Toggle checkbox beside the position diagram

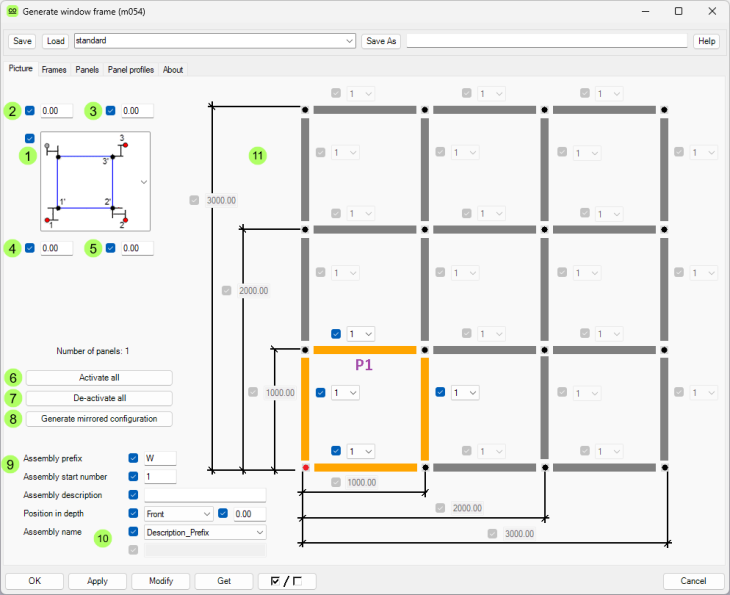[30, 138]
